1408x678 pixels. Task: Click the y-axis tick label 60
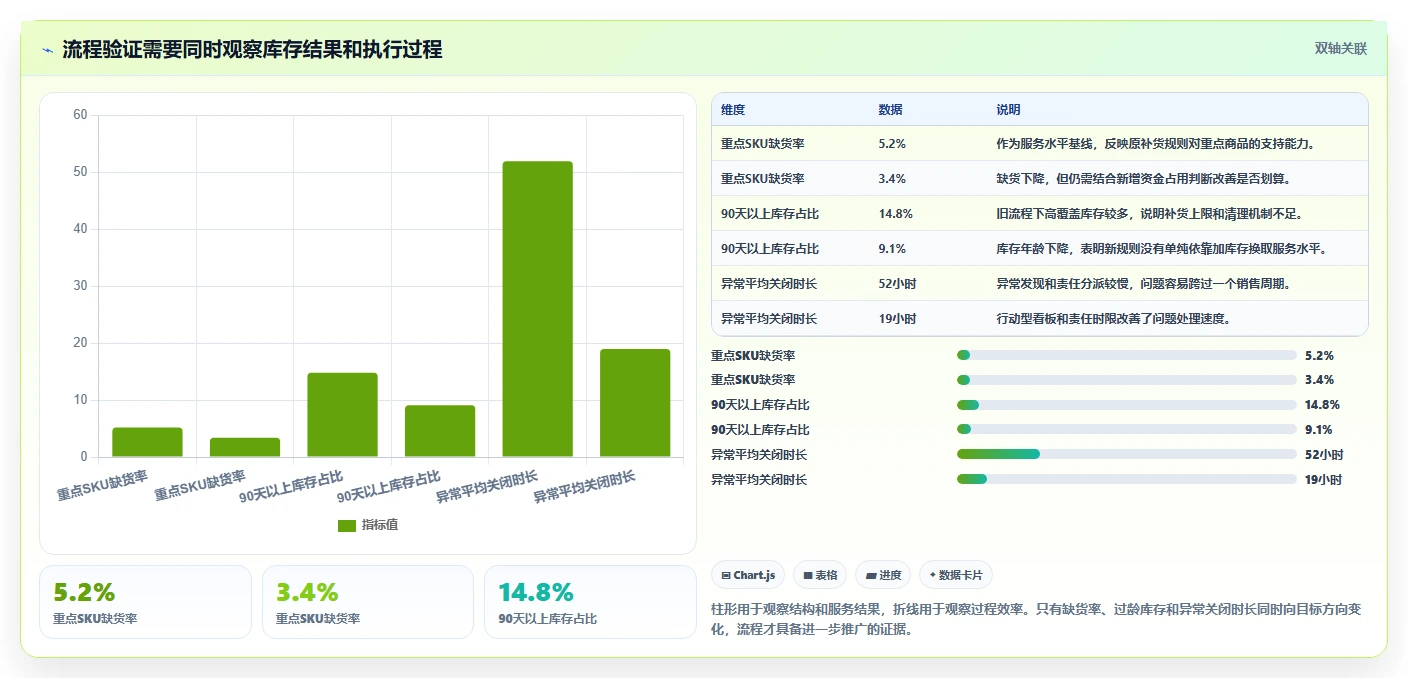pyautogui.click(x=80, y=115)
